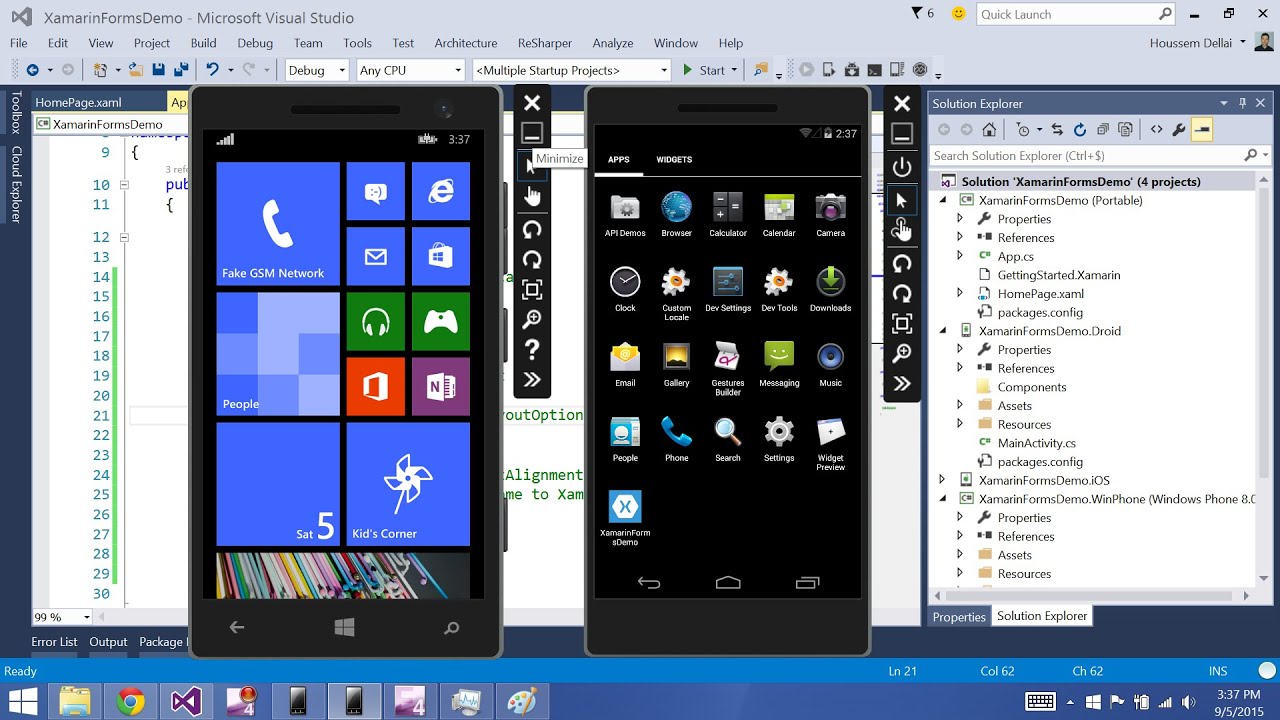This screenshot has width=1280, height=720.
Task: Expand HomePage.xaml node in Solution Explorer
Action: [x=960, y=293]
